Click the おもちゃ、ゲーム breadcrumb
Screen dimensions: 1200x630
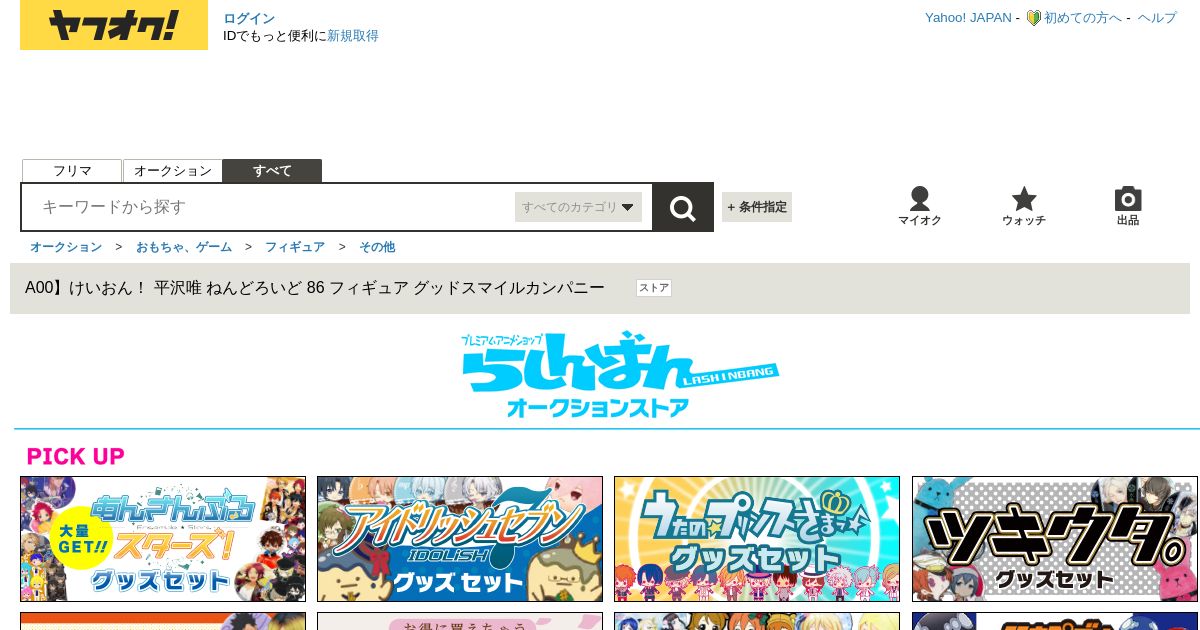pyautogui.click(x=184, y=247)
